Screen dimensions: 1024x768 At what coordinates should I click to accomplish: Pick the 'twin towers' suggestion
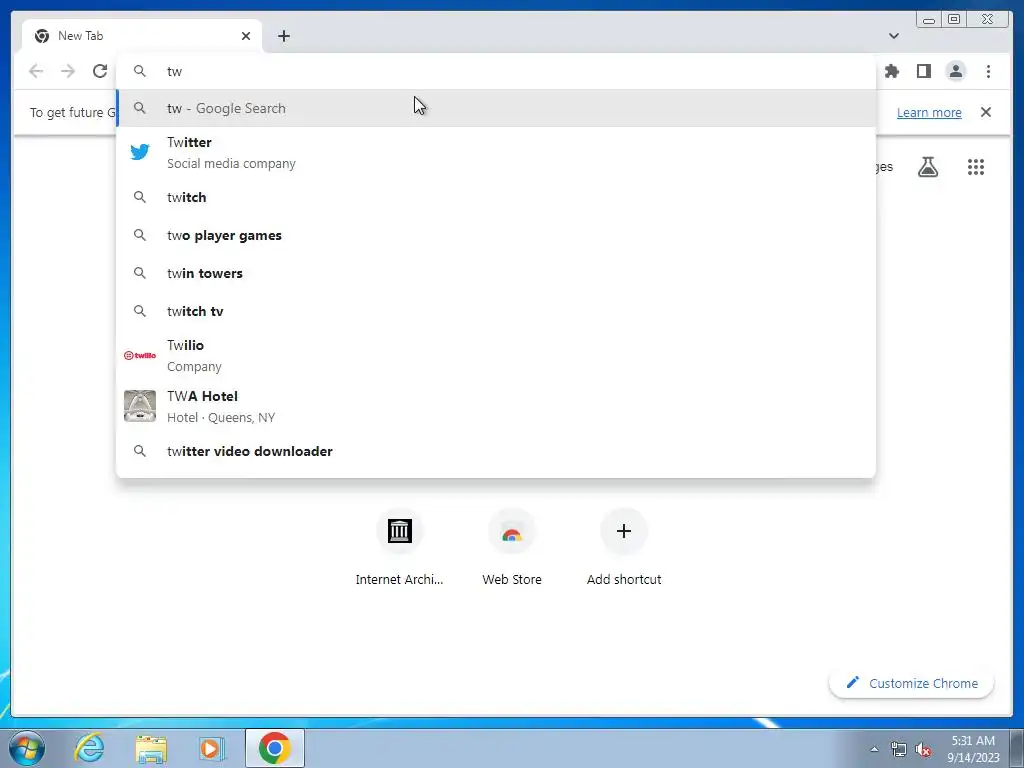click(x=496, y=273)
